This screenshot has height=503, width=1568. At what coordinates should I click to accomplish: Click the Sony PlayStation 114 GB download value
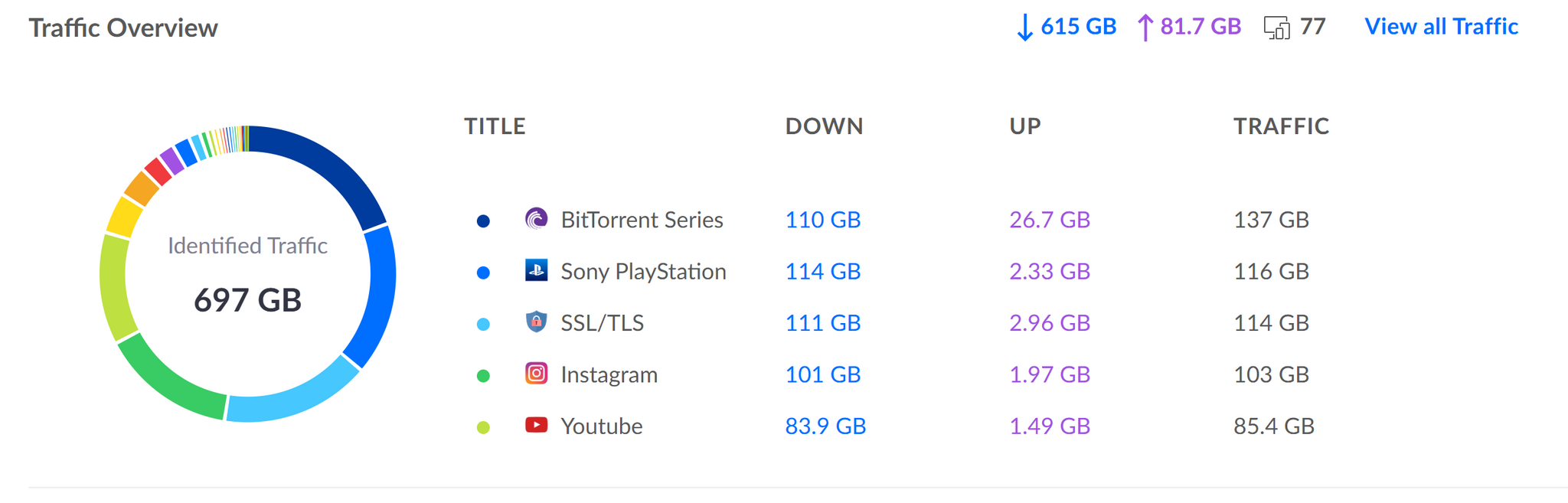coord(823,271)
